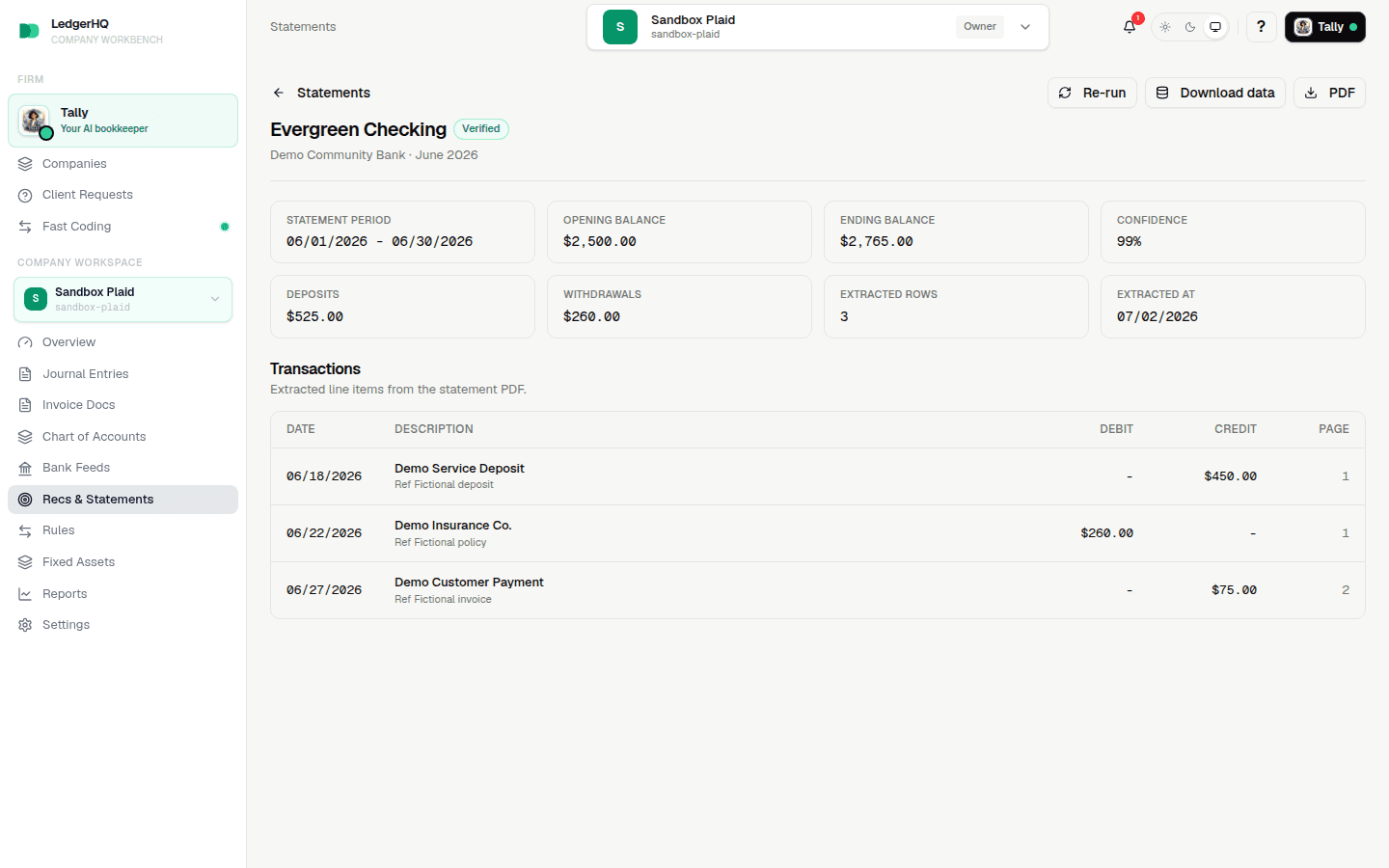Screen dimensions: 1389x868
Task: Click the DESCRIPTION column header
Action: click(434, 429)
